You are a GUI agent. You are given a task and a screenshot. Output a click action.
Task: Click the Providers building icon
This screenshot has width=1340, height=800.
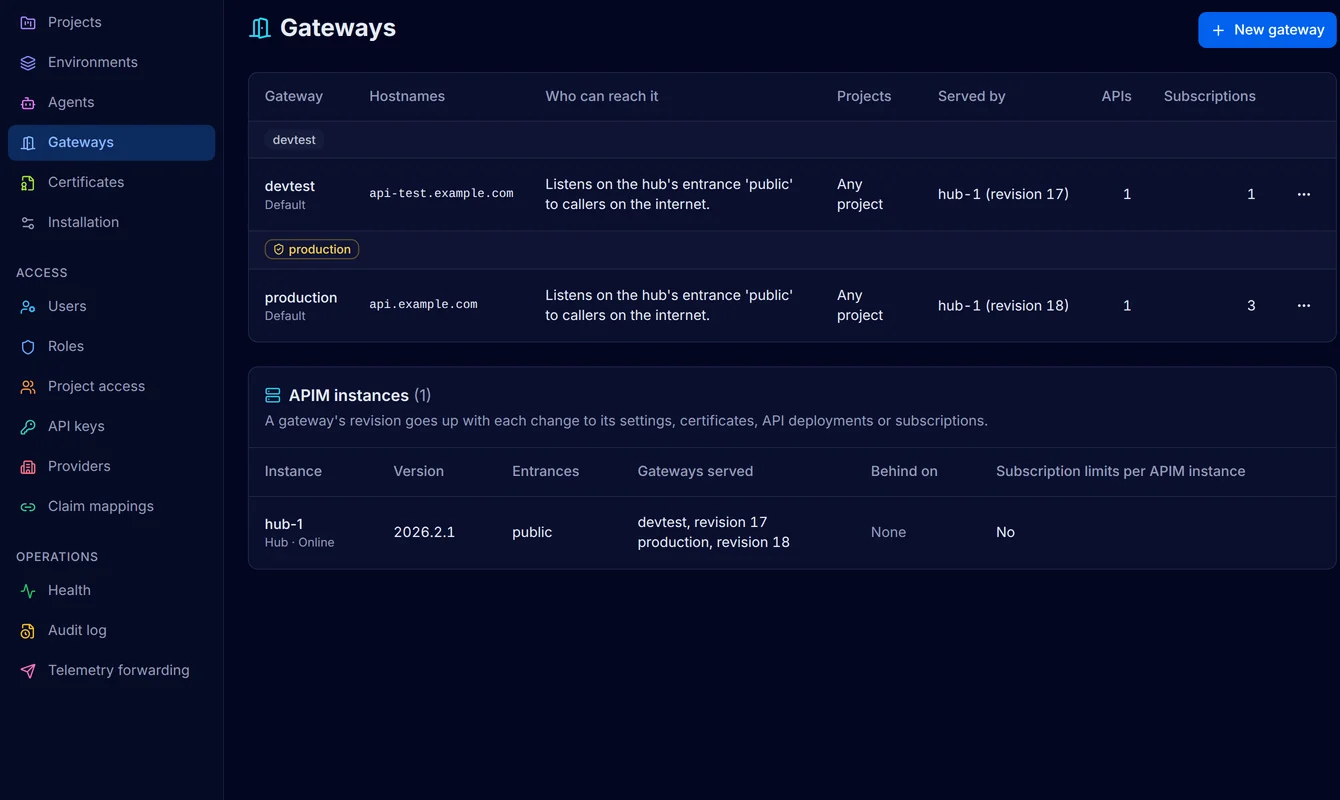click(x=28, y=466)
